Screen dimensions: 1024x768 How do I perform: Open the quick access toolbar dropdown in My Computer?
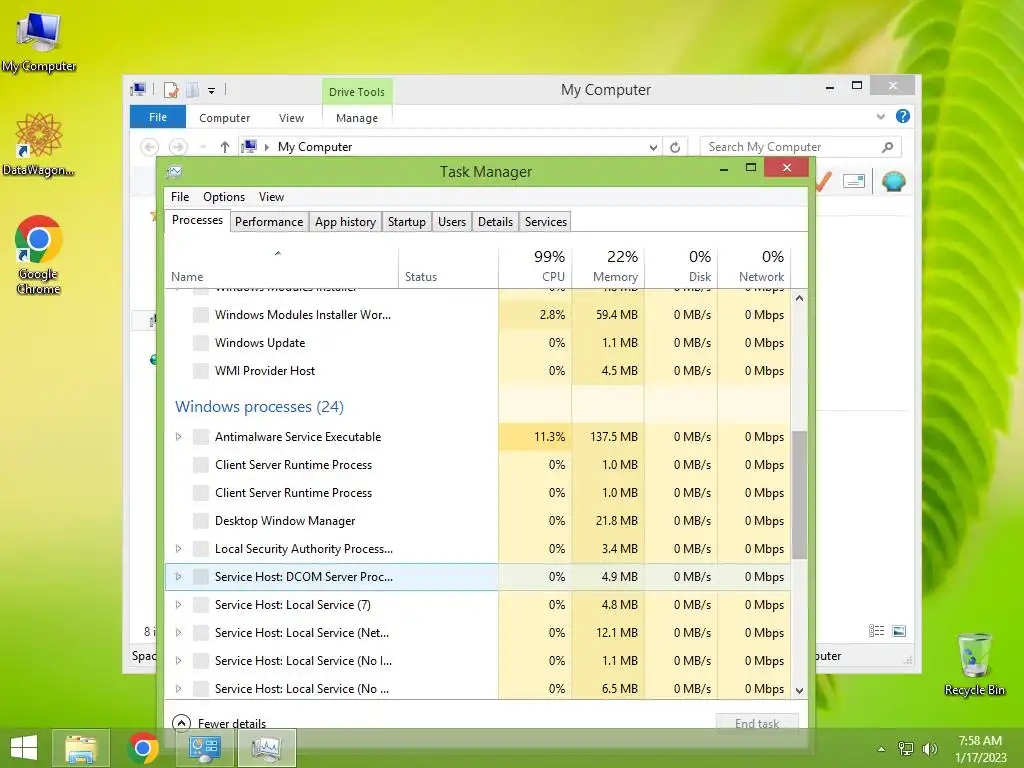[x=212, y=91]
